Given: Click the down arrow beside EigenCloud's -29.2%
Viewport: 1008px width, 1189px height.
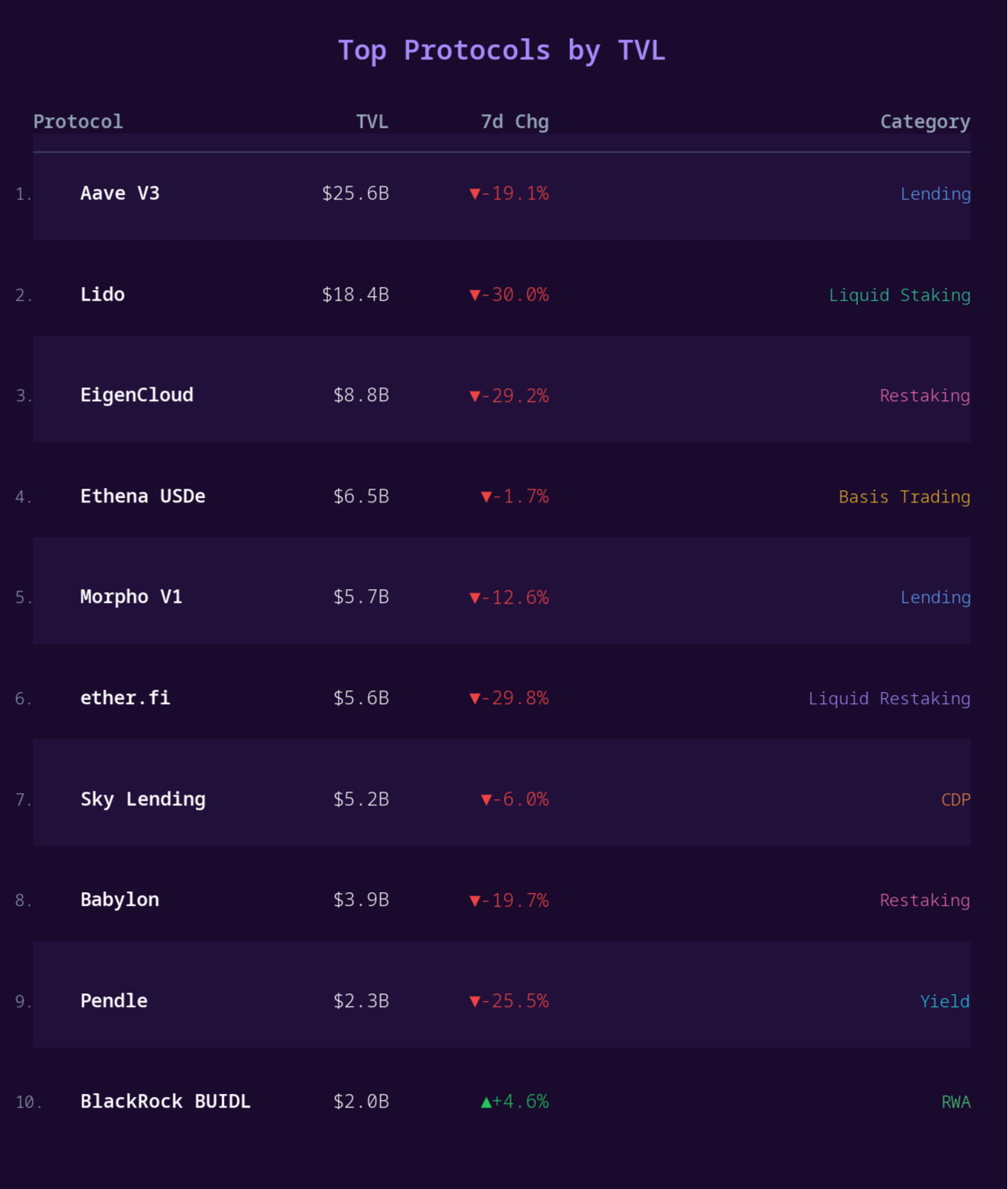Looking at the screenshot, I should tap(475, 397).
